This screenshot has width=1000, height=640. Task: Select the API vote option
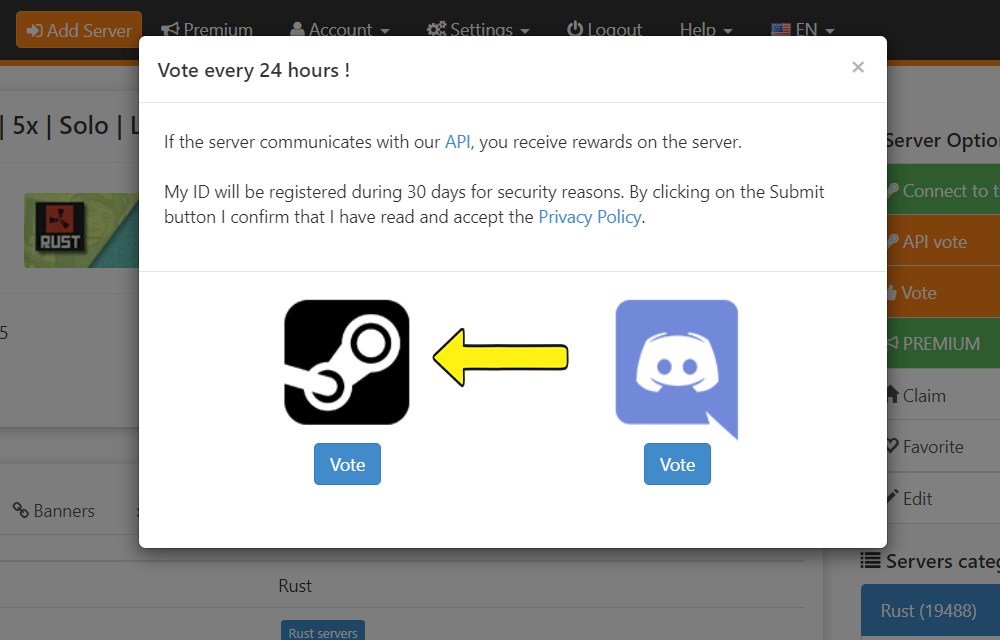tap(943, 241)
